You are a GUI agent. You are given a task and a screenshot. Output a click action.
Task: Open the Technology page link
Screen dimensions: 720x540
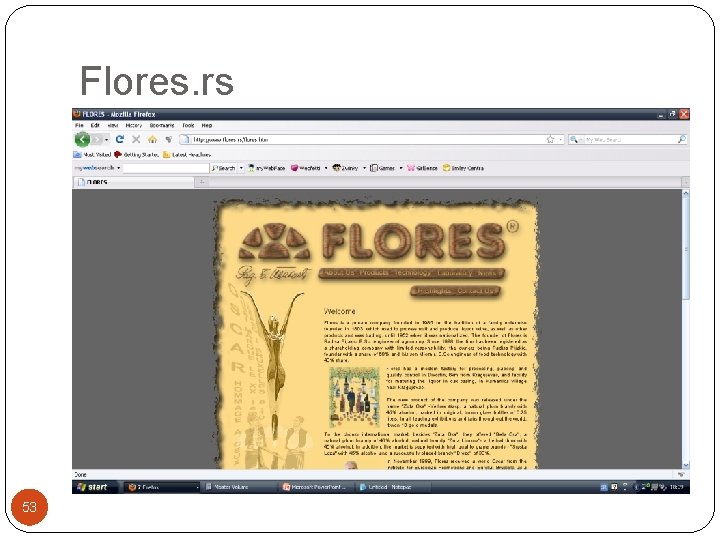(413, 273)
